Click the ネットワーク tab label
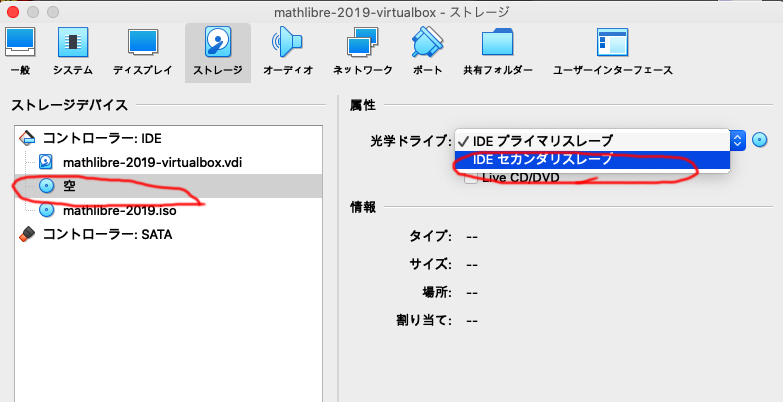The height and width of the screenshot is (402, 783). pyautogui.click(x=363, y=70)
